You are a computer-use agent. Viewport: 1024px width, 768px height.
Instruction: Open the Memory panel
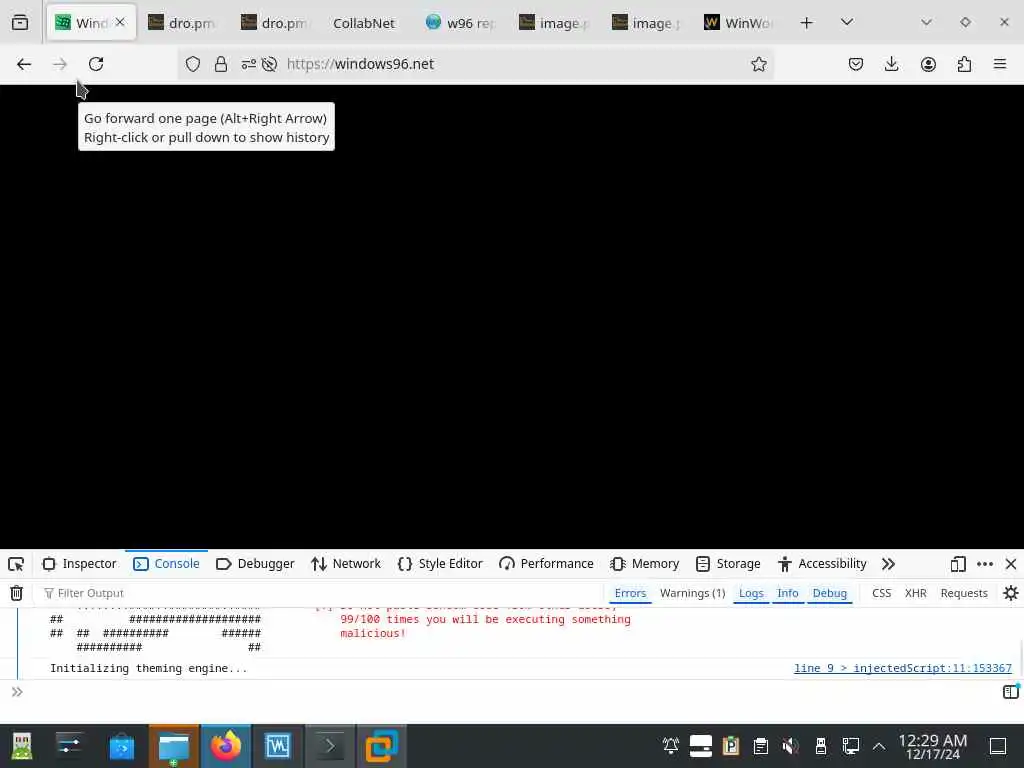pyautogui.click(x=645, y=564)
